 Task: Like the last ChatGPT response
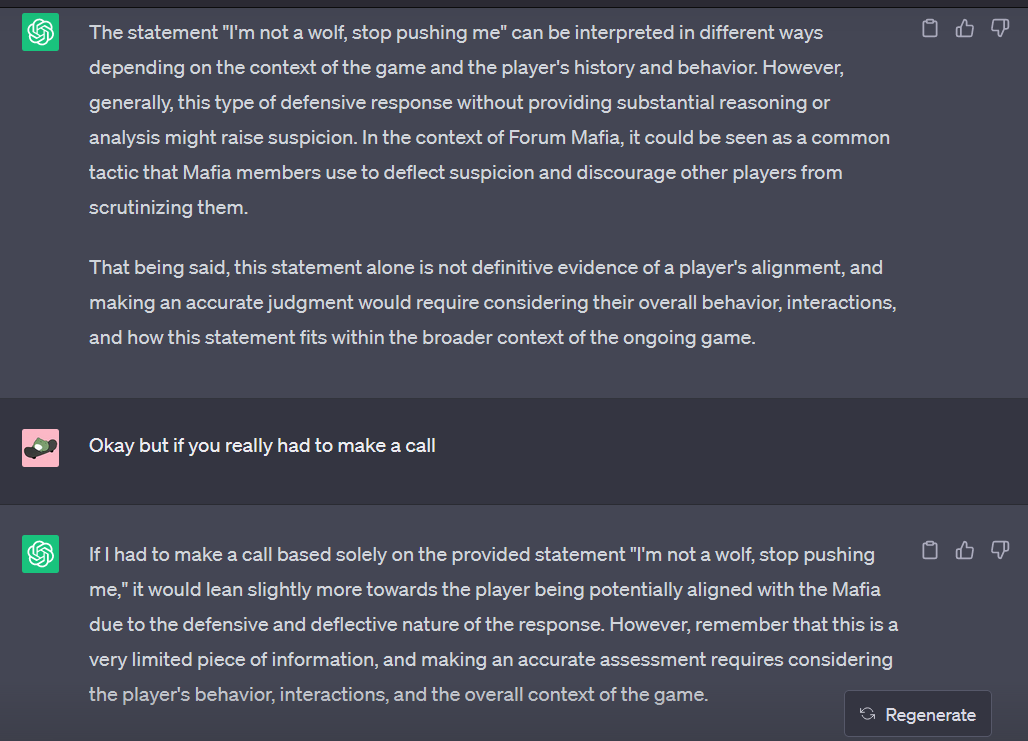(x=964, y=550)
